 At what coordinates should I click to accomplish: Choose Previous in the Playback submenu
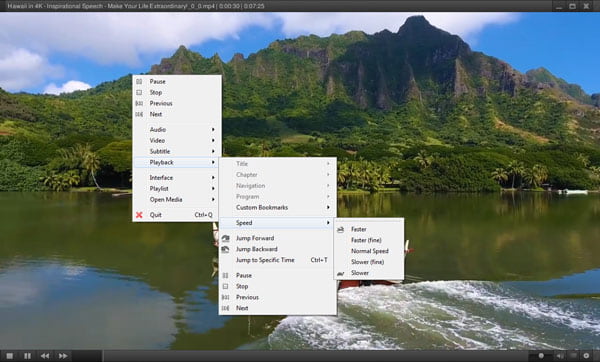pyautogui.click(x=278, y=297)
